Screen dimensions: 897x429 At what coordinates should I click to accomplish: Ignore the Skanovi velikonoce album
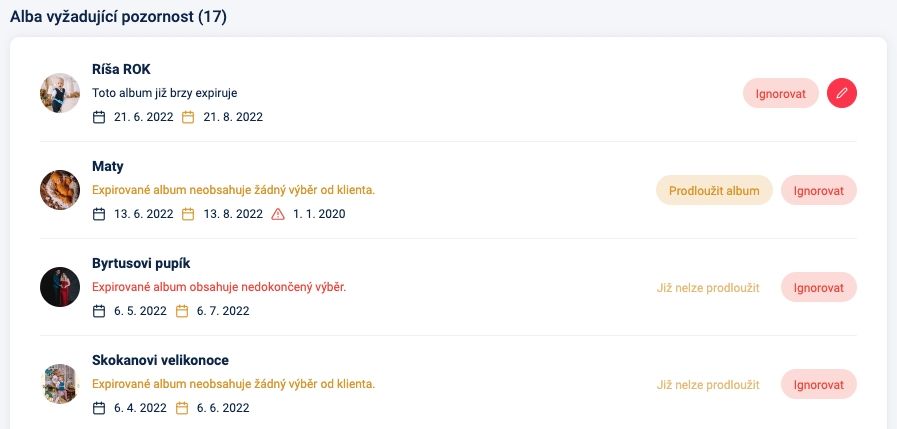coord(818,384)
